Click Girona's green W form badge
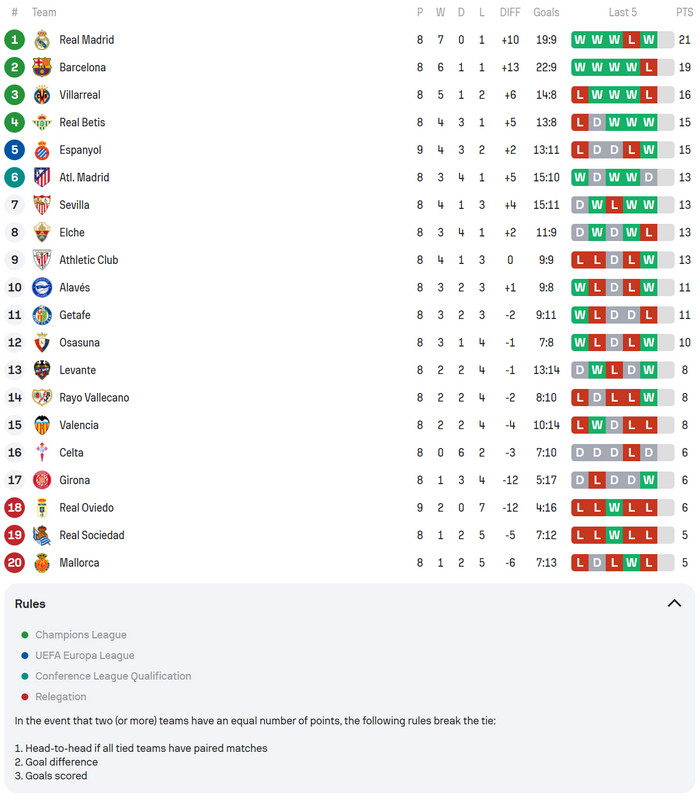Screen dimensions: 700x802 tap(649, 480)
